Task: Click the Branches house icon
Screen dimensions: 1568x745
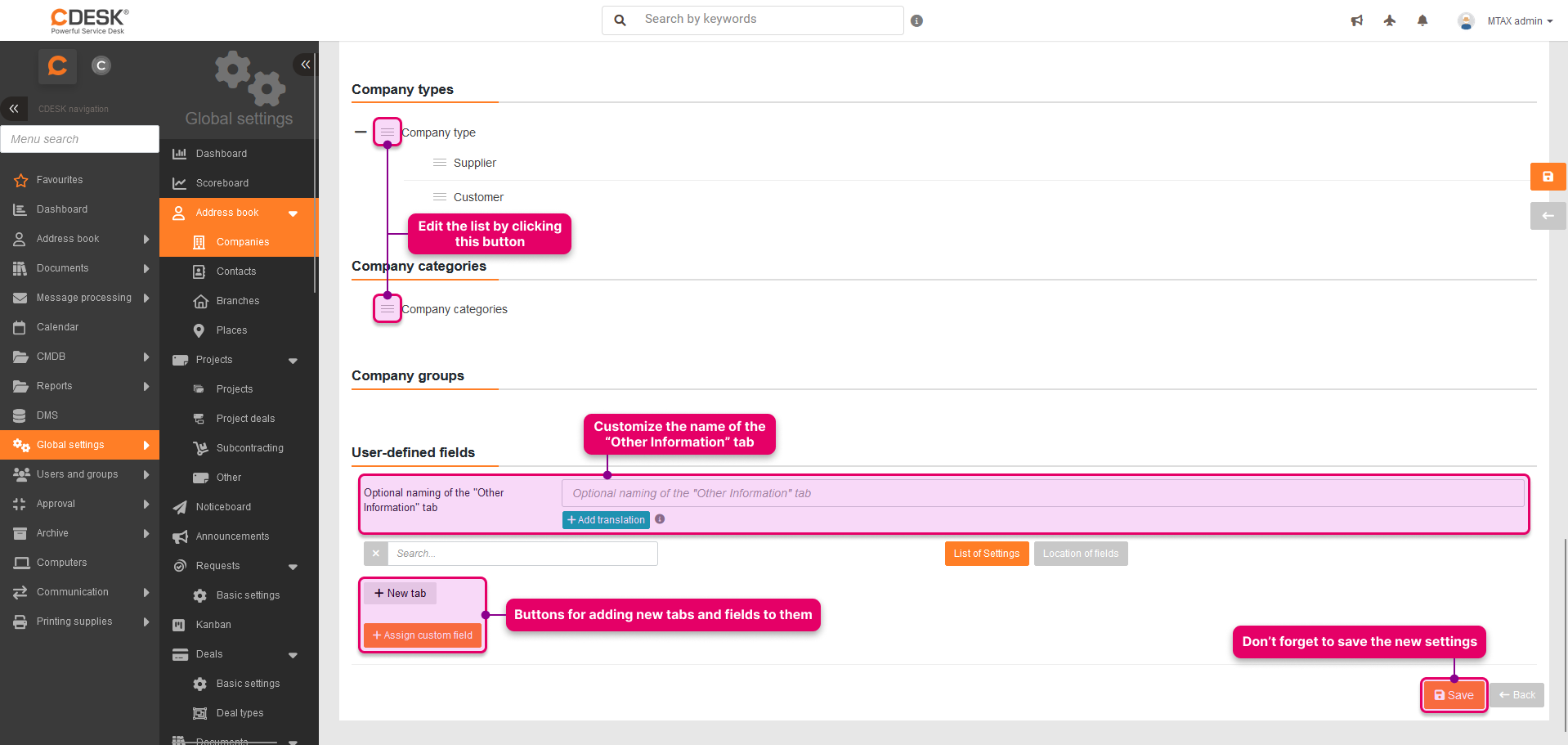Action: point(200,301)
